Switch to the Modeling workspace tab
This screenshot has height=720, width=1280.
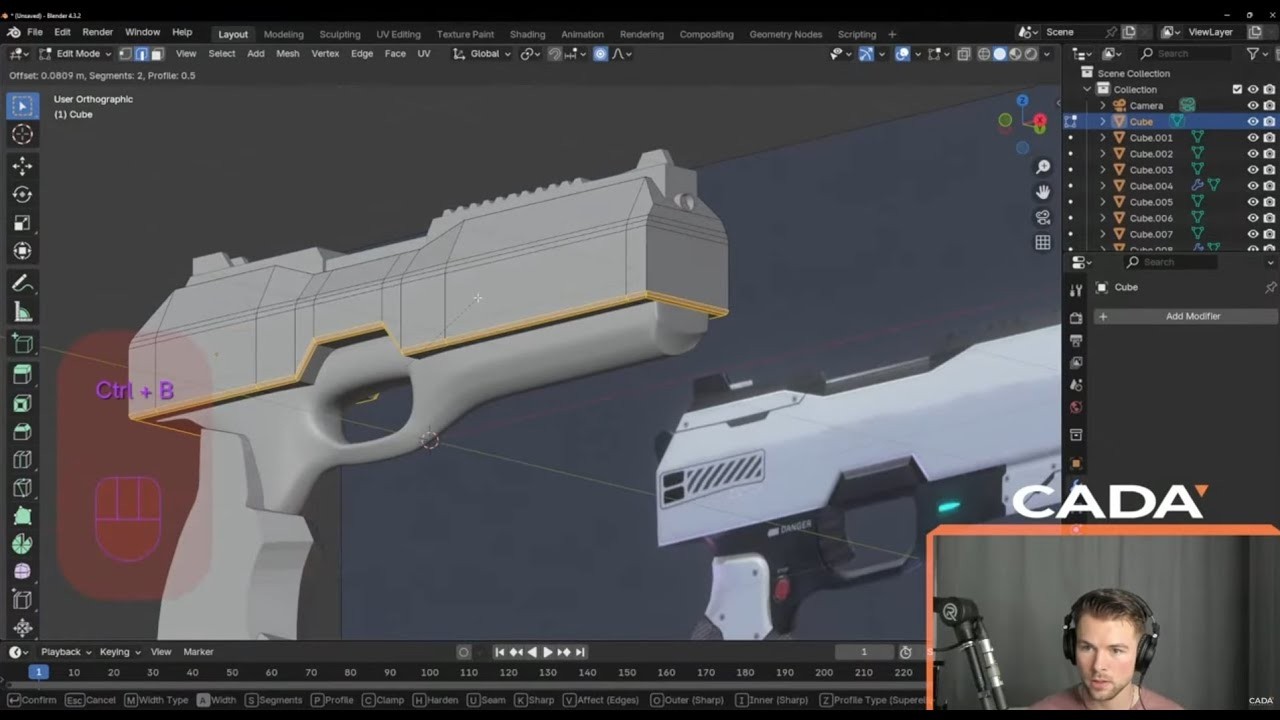tap(283, 34)
